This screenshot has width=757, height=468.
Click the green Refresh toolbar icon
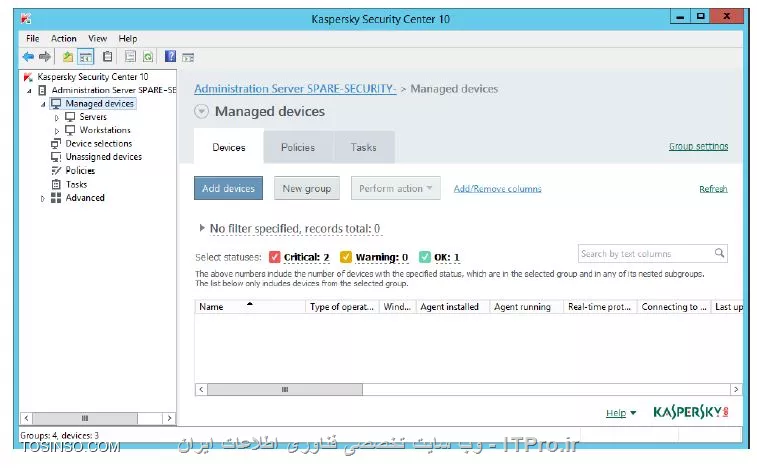point(148,57)
